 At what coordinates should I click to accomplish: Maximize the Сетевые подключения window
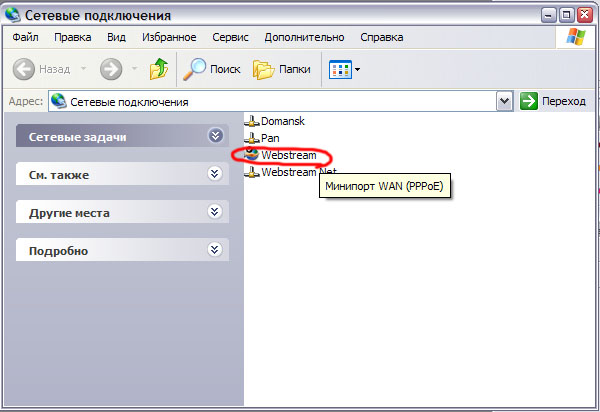(x=566, y=15)
